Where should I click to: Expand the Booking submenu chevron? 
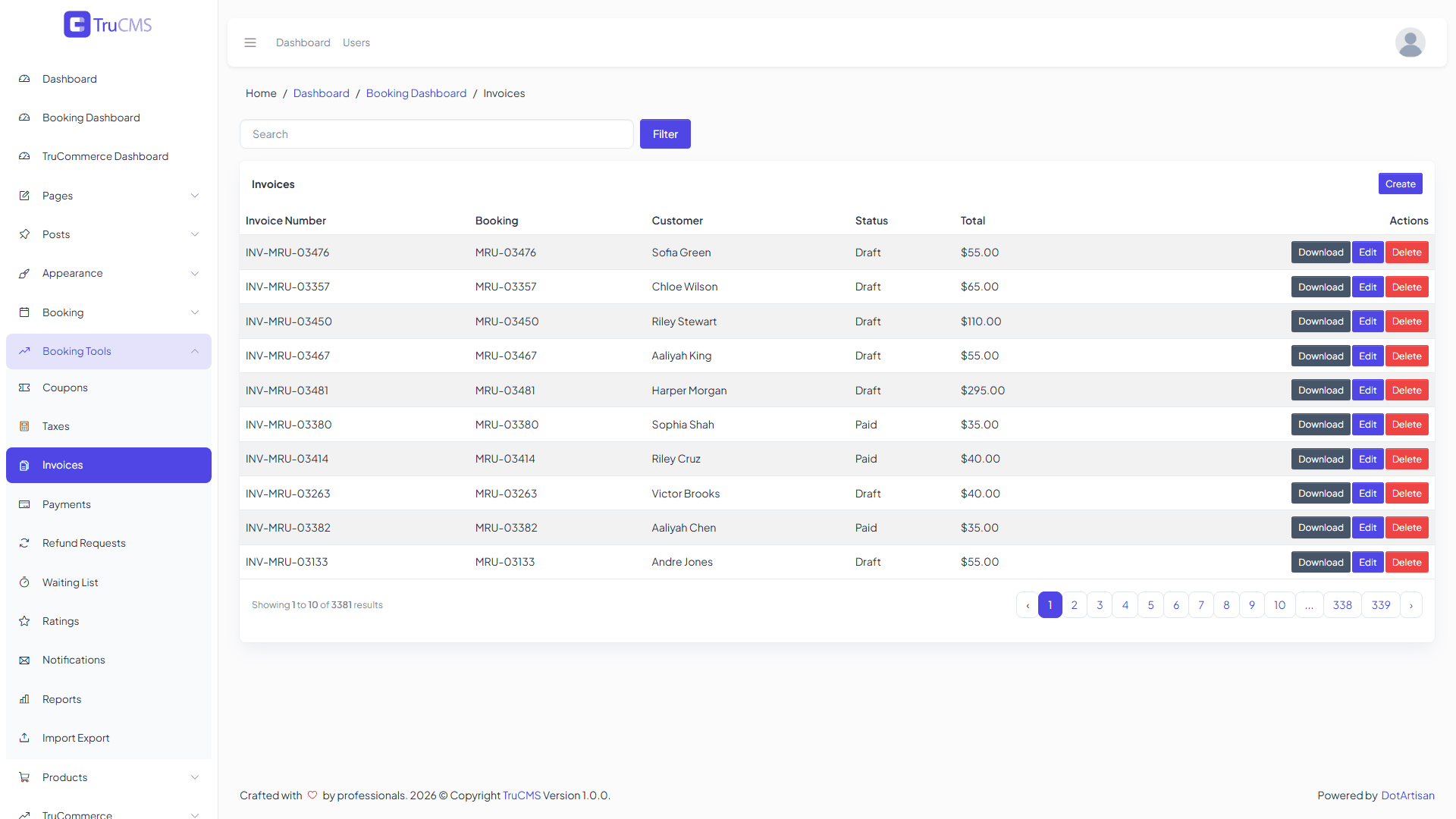195,312
